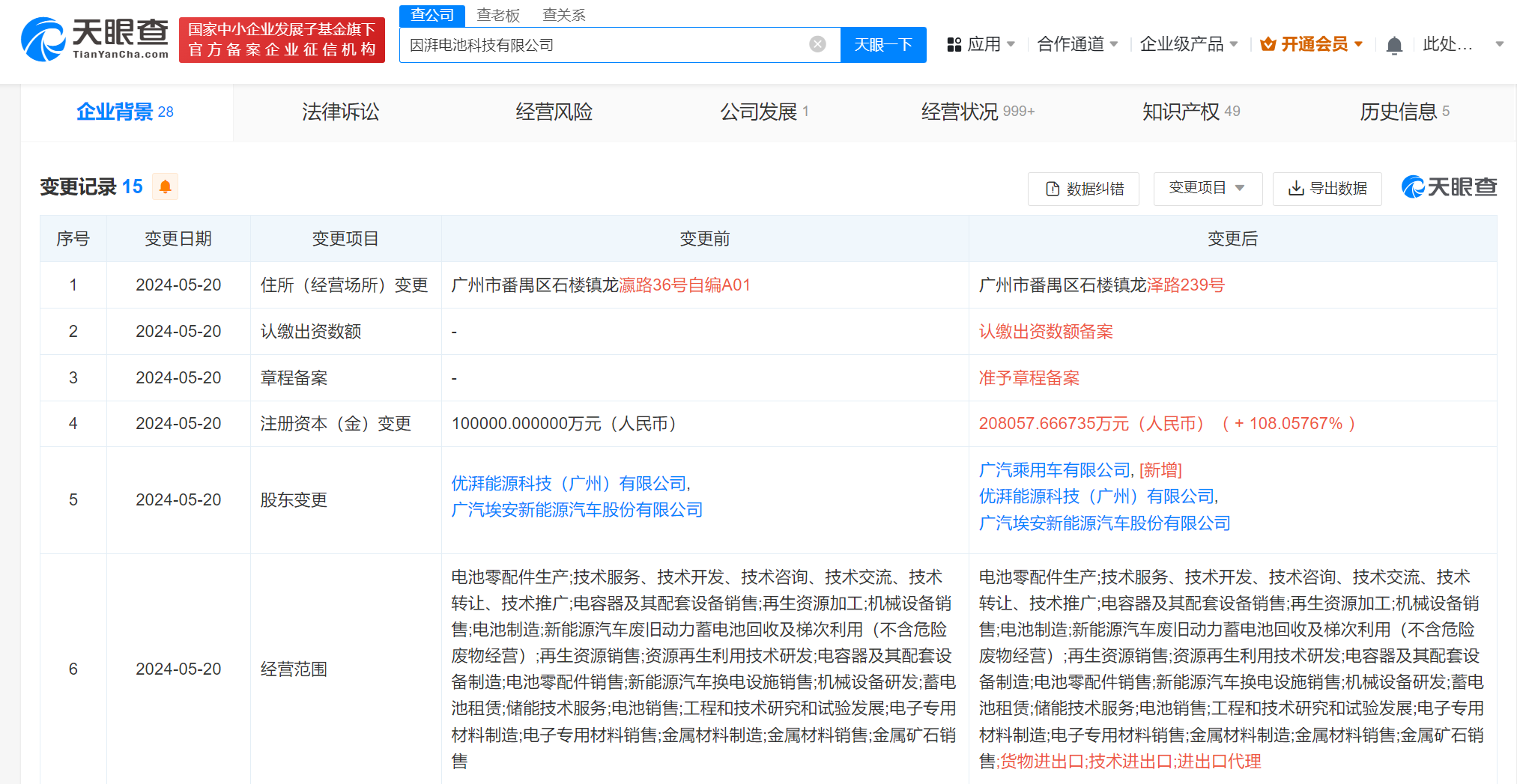Expand the 合作通道 dropdown
Image resolution: width=1517 pixels, height=784 pixels.
1077,45
